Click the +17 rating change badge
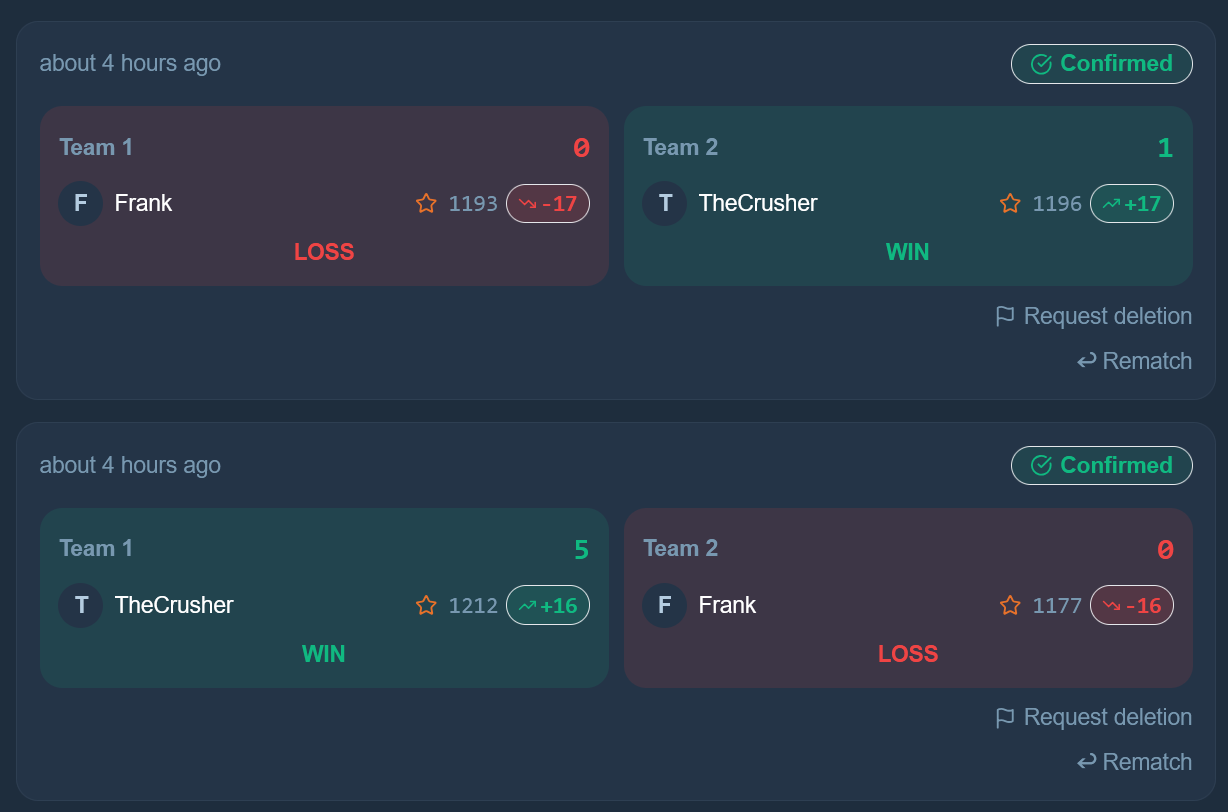1228x812 pixels. pyautogui.click(x=1132, y=204)
